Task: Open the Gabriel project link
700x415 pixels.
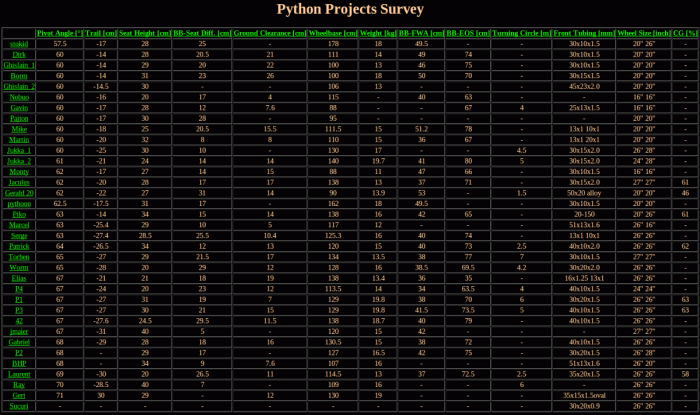Action: [19, 342]
